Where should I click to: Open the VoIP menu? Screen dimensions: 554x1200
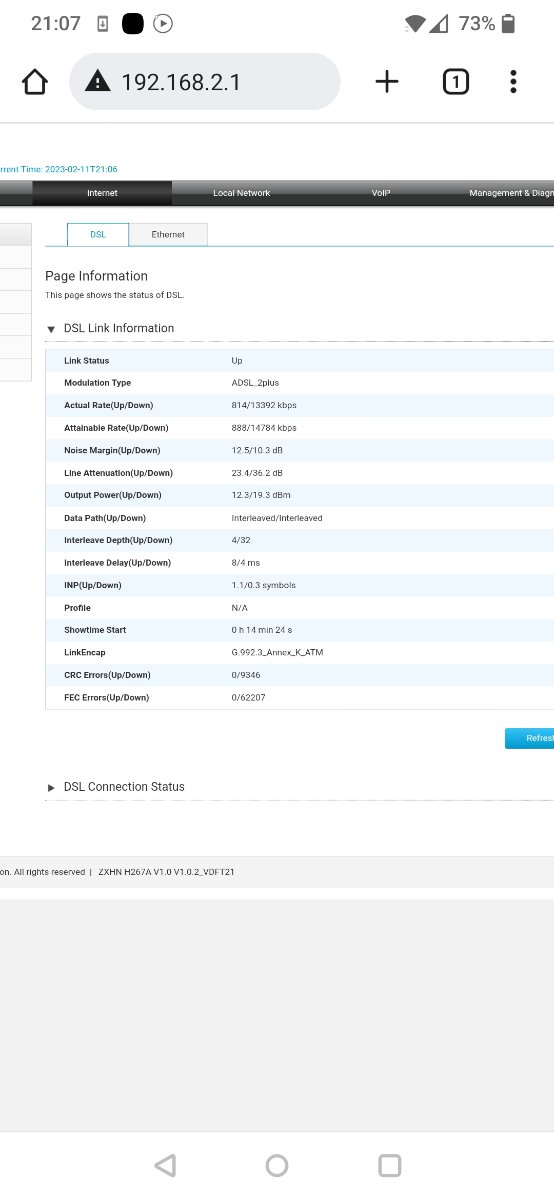tap(381, 193)
